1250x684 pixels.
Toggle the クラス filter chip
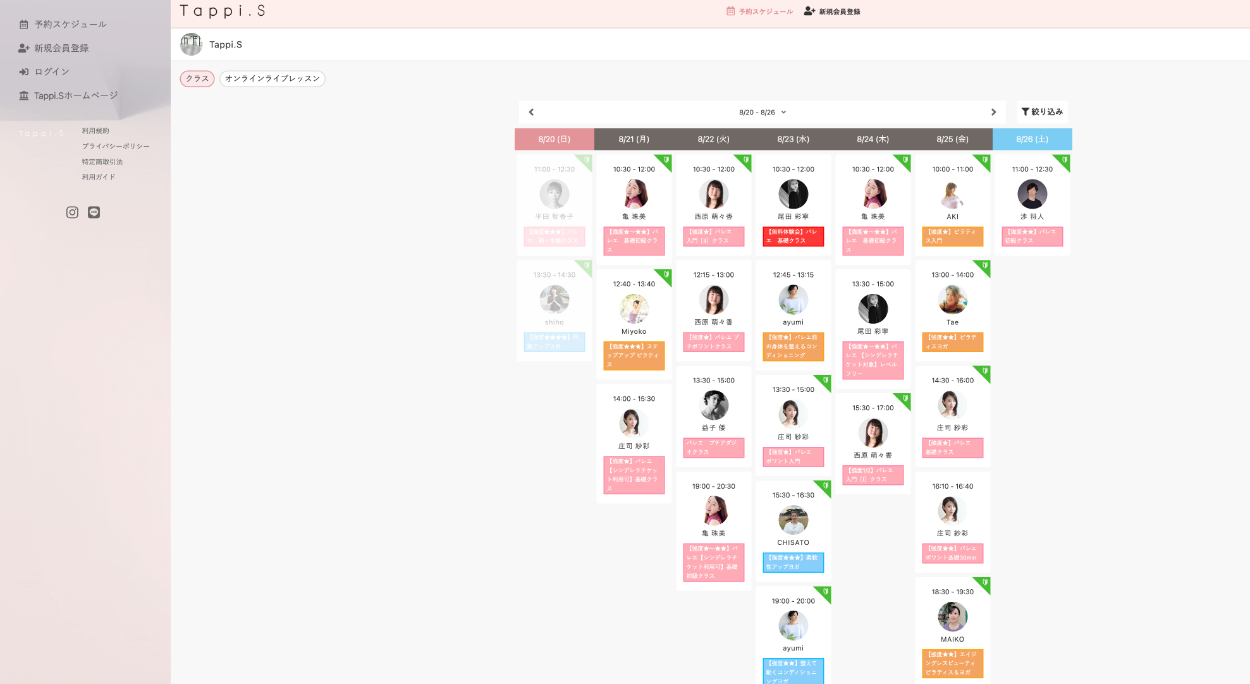[x=197, y=79]
